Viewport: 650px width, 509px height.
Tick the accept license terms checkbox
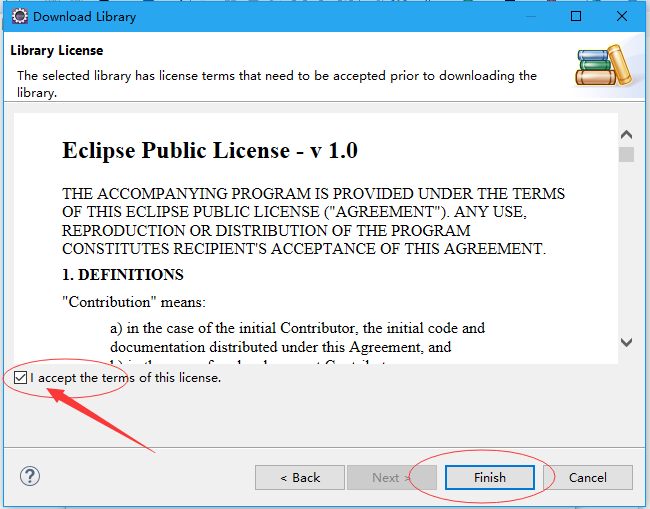[20, 378]
